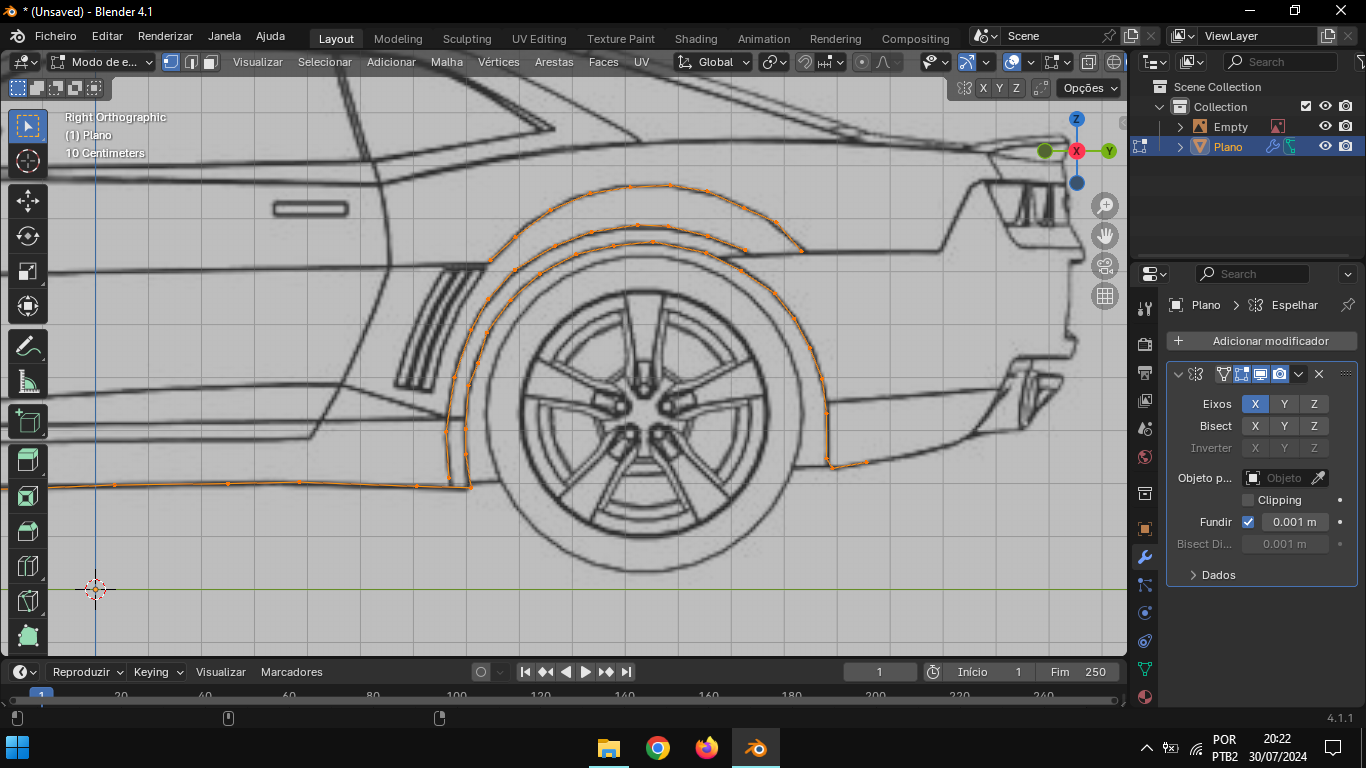Open the Render properties tab
1366x768 pixels.
pos(1145,345)
